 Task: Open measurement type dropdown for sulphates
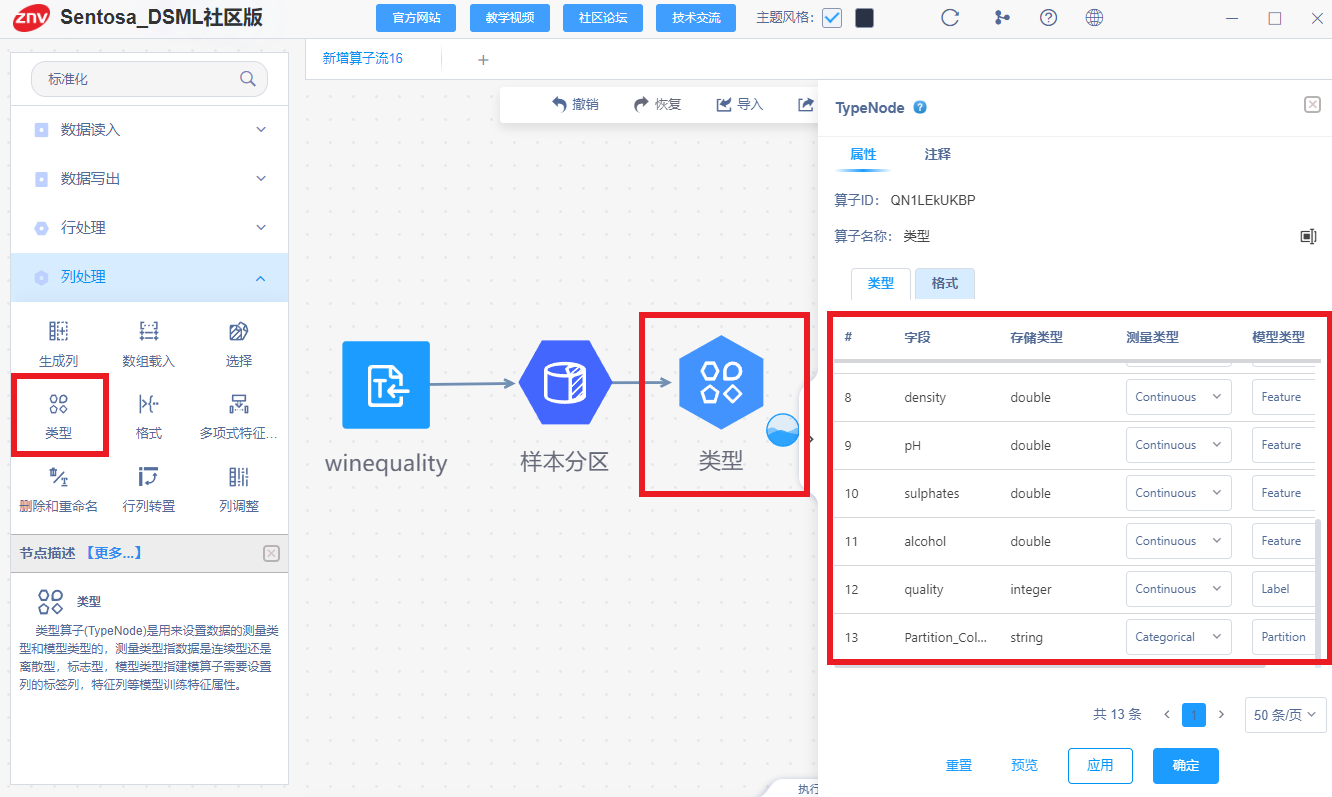coord(1179,493)
